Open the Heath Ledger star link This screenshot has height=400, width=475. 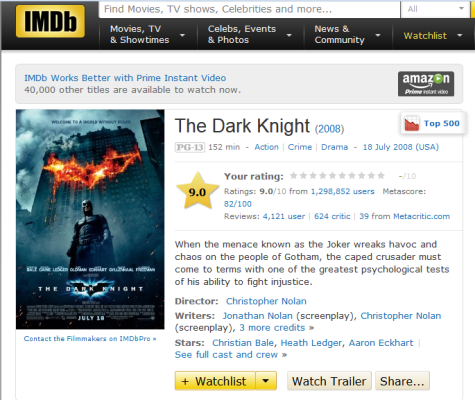(311, 343)
